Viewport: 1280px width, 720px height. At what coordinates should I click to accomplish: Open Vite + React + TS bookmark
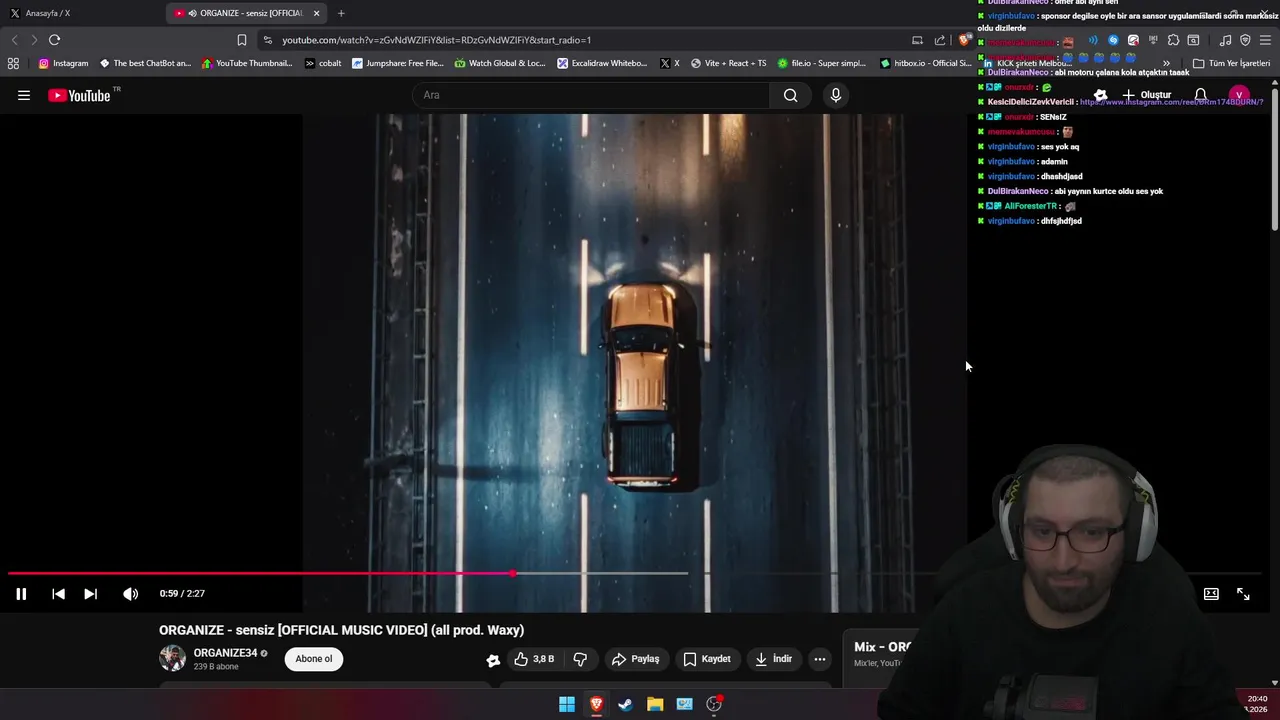click(x=728, y=63)
